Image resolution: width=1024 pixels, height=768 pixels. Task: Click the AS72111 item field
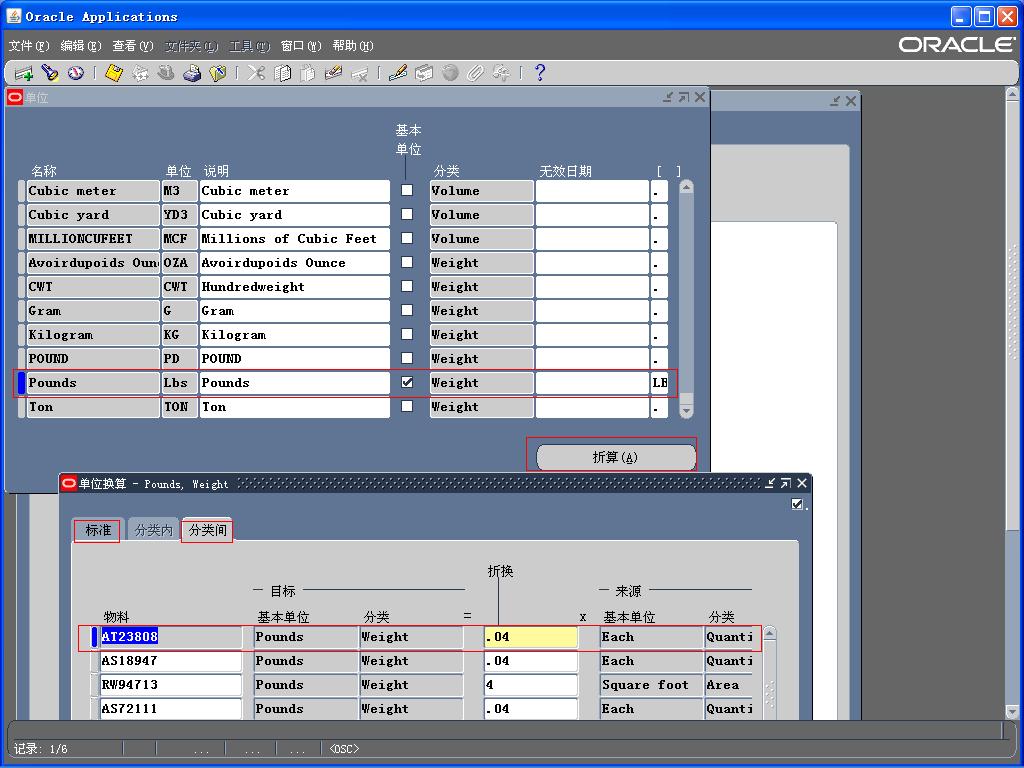click(x=171, y=709)
